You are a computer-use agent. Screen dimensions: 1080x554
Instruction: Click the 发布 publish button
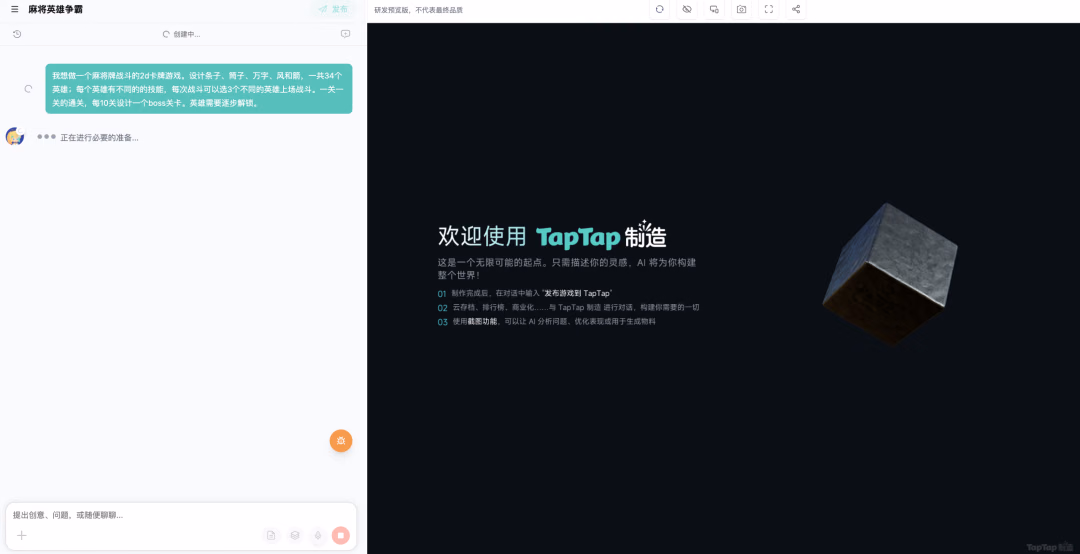point(333,10)
